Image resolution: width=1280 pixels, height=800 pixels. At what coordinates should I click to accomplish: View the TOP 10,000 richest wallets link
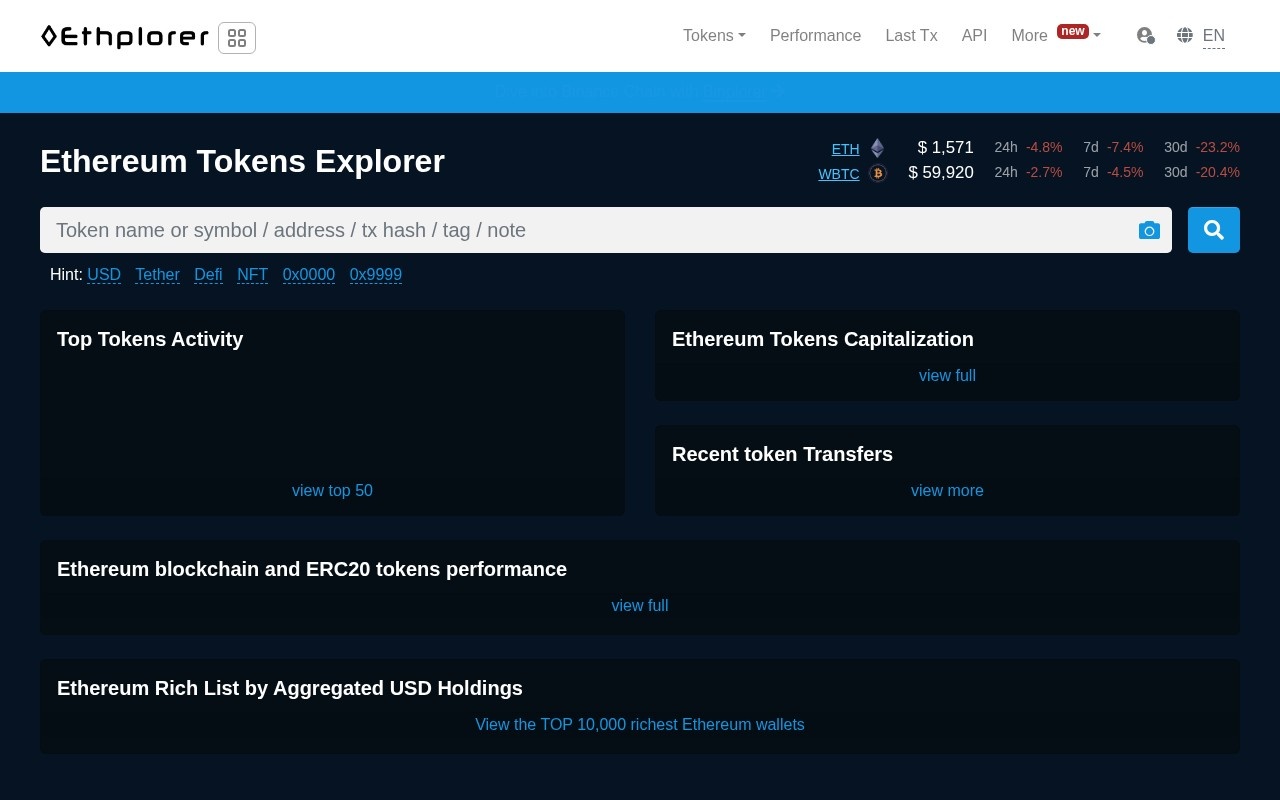tap(640, 725)
